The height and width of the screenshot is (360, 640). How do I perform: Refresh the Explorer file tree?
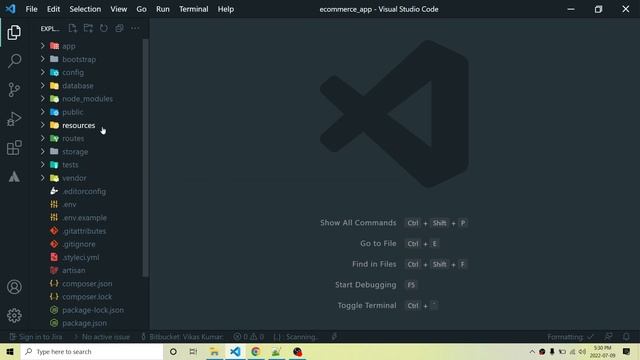point(104,28)
